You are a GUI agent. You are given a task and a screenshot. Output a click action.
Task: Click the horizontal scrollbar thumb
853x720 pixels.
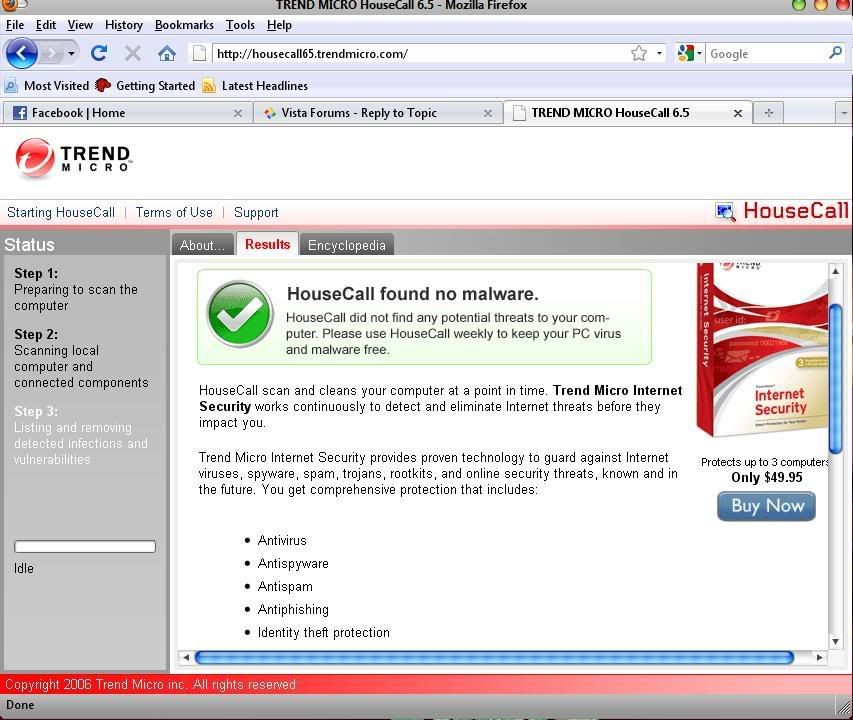(x=494, y=657)
